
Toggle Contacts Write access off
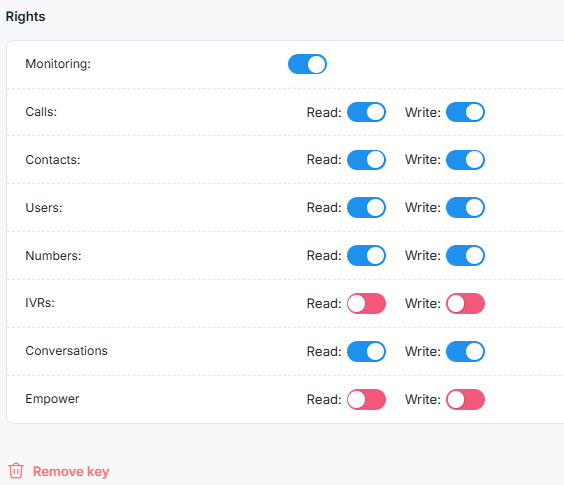point(465,160)
